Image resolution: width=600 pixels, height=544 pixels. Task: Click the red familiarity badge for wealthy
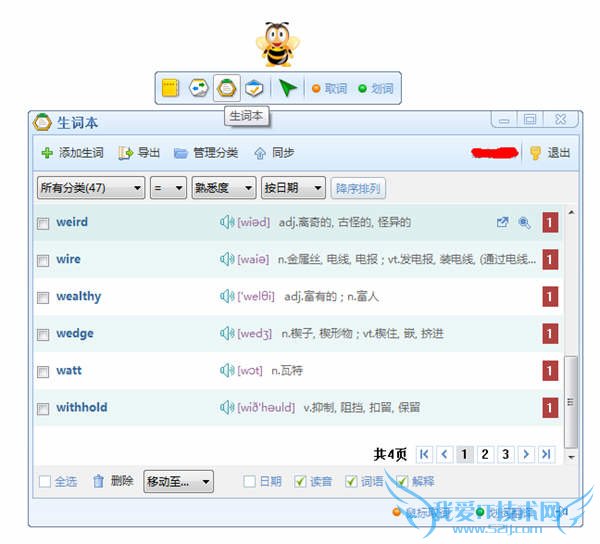[550, 296]
